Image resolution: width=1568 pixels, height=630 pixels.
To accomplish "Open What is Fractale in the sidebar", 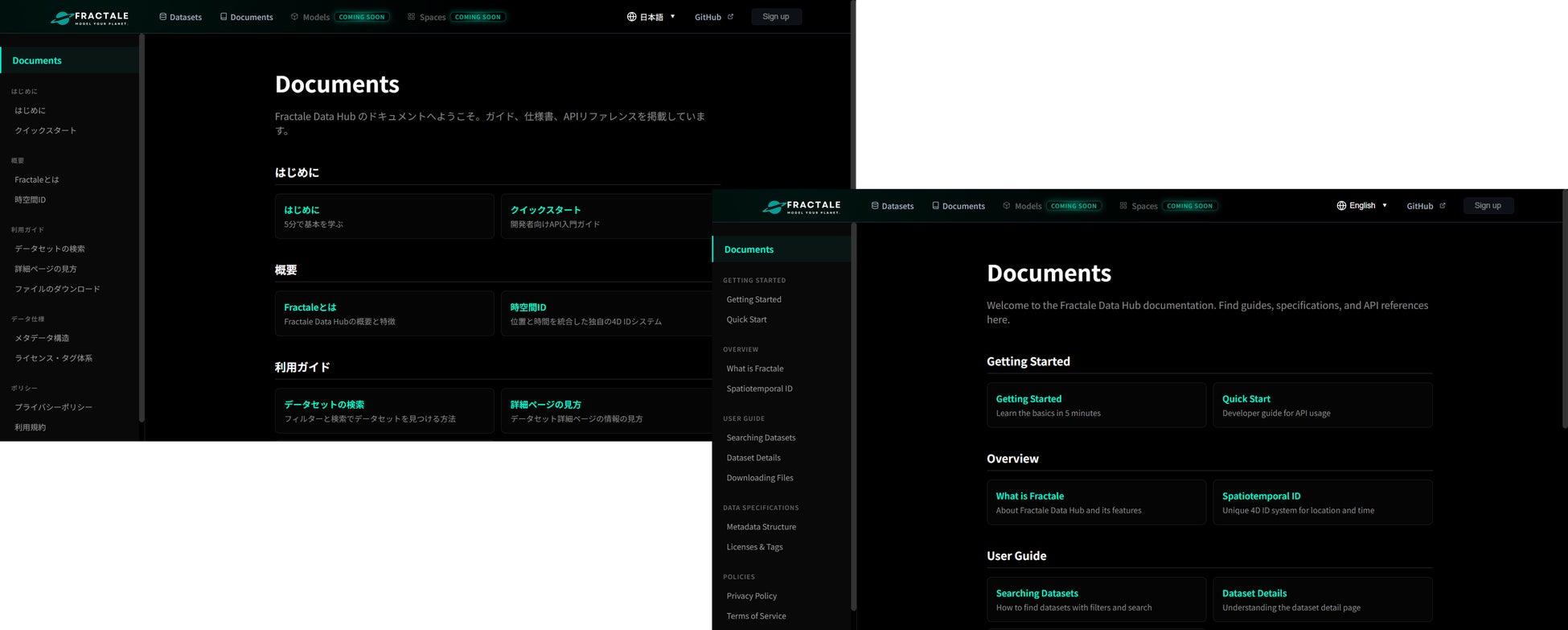I will (755, 369).
